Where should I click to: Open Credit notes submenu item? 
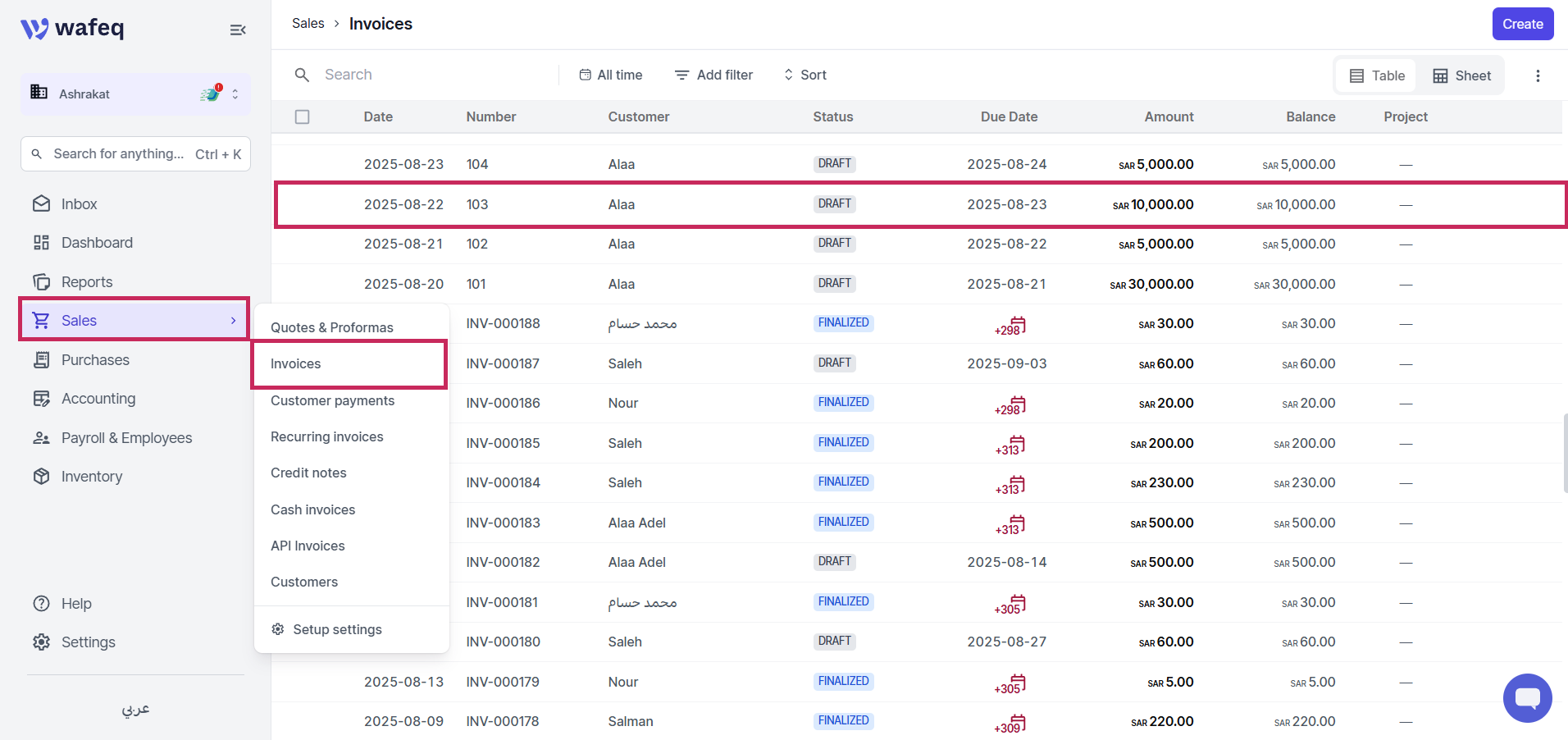point(308,473)
